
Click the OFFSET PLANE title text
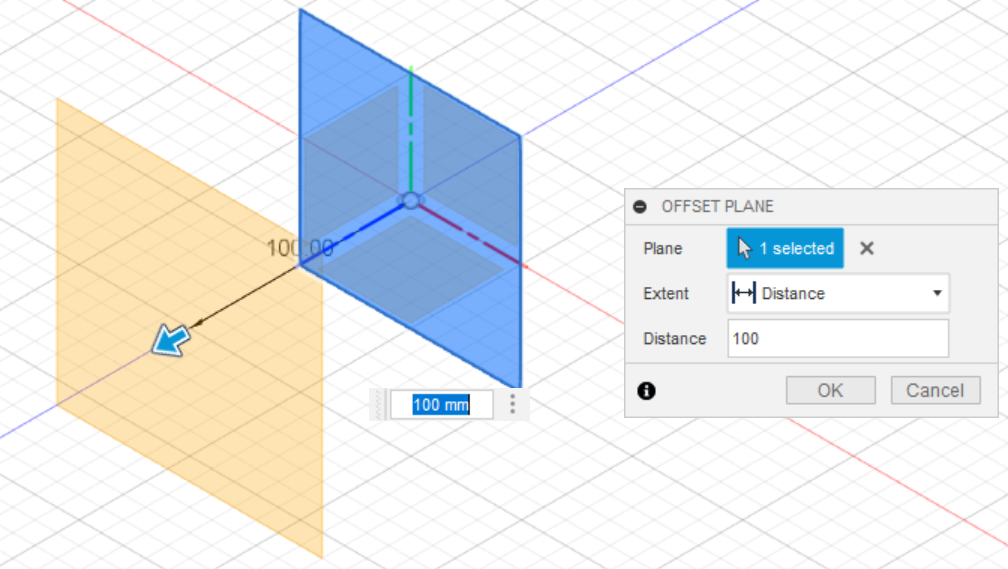(717, 206)
